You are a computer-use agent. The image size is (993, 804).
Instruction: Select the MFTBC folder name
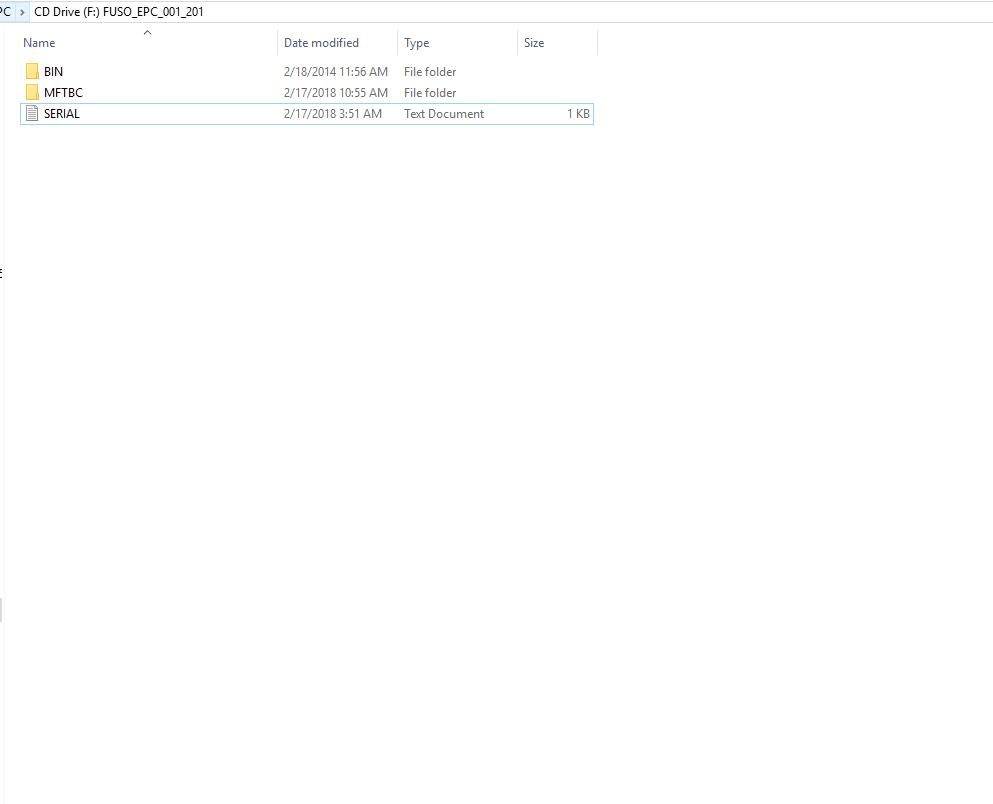63,92
